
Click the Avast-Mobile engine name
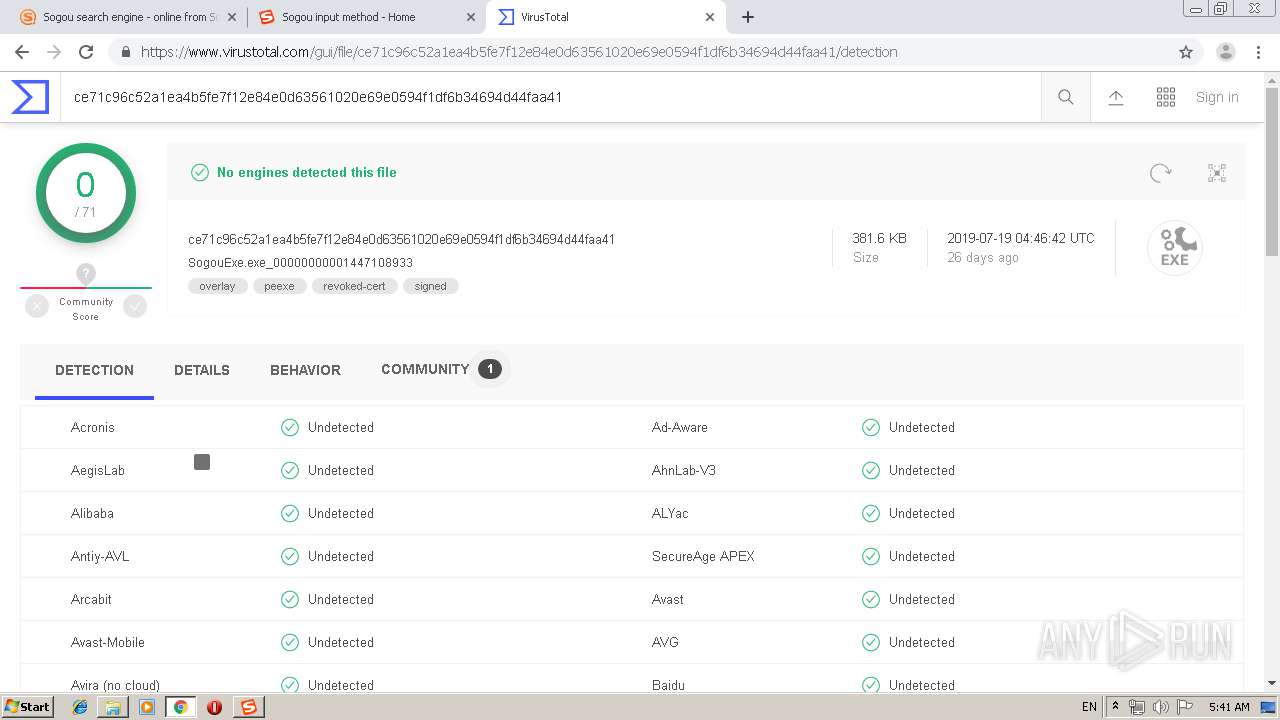(108, 642)
